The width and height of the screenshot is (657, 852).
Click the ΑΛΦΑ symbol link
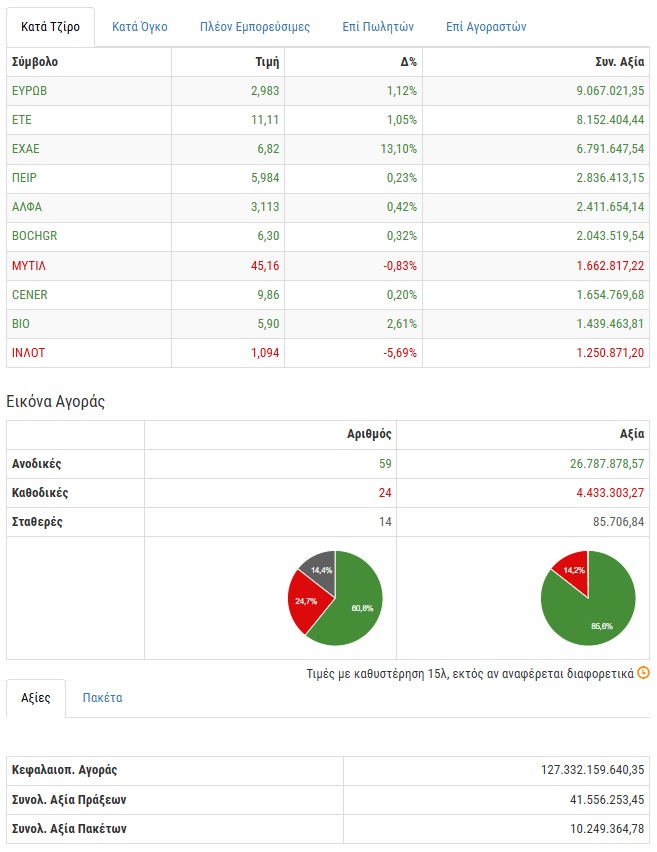pos(27,207)
